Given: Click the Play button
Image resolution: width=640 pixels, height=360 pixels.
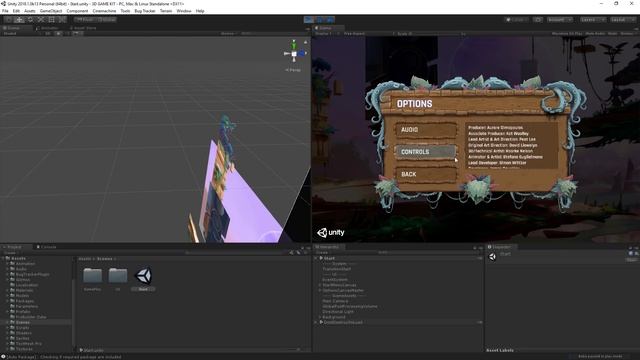Looking at the screenshot, I should click(x=309, y=20).
